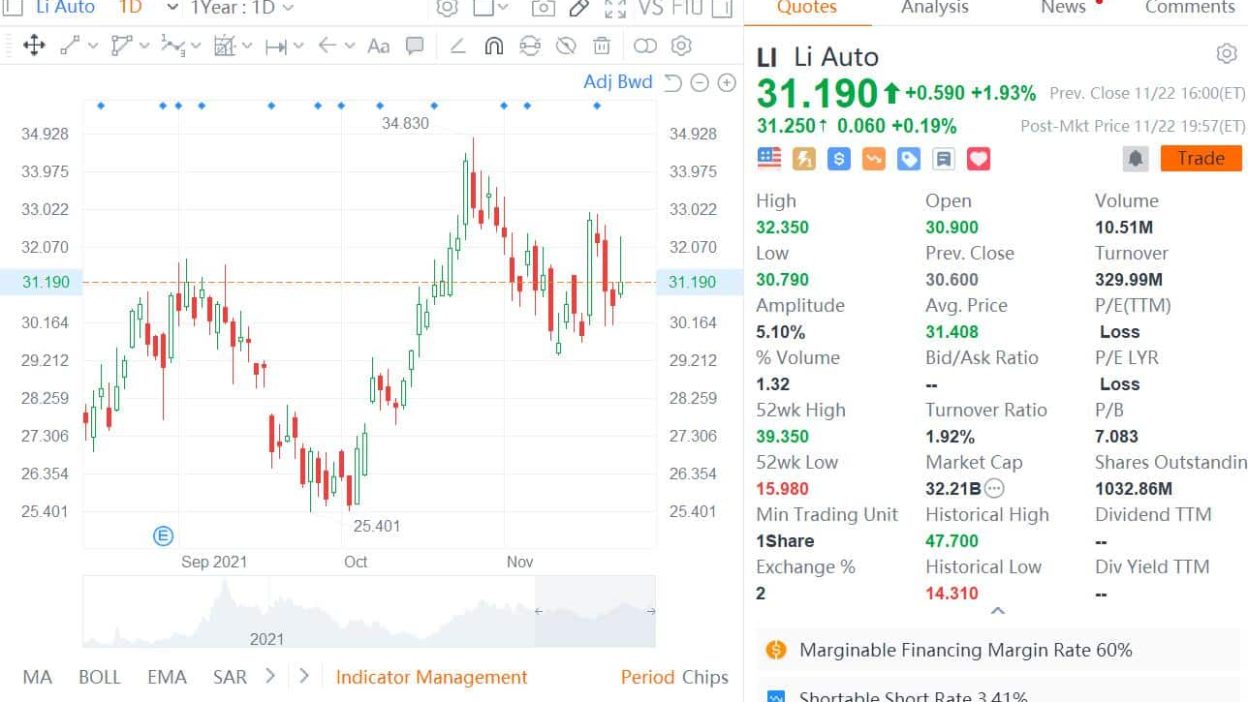Click Marginable Financing Margin Rate 60% row
The height and width of the screenshot is (702, 1248).
pos(998,650)
